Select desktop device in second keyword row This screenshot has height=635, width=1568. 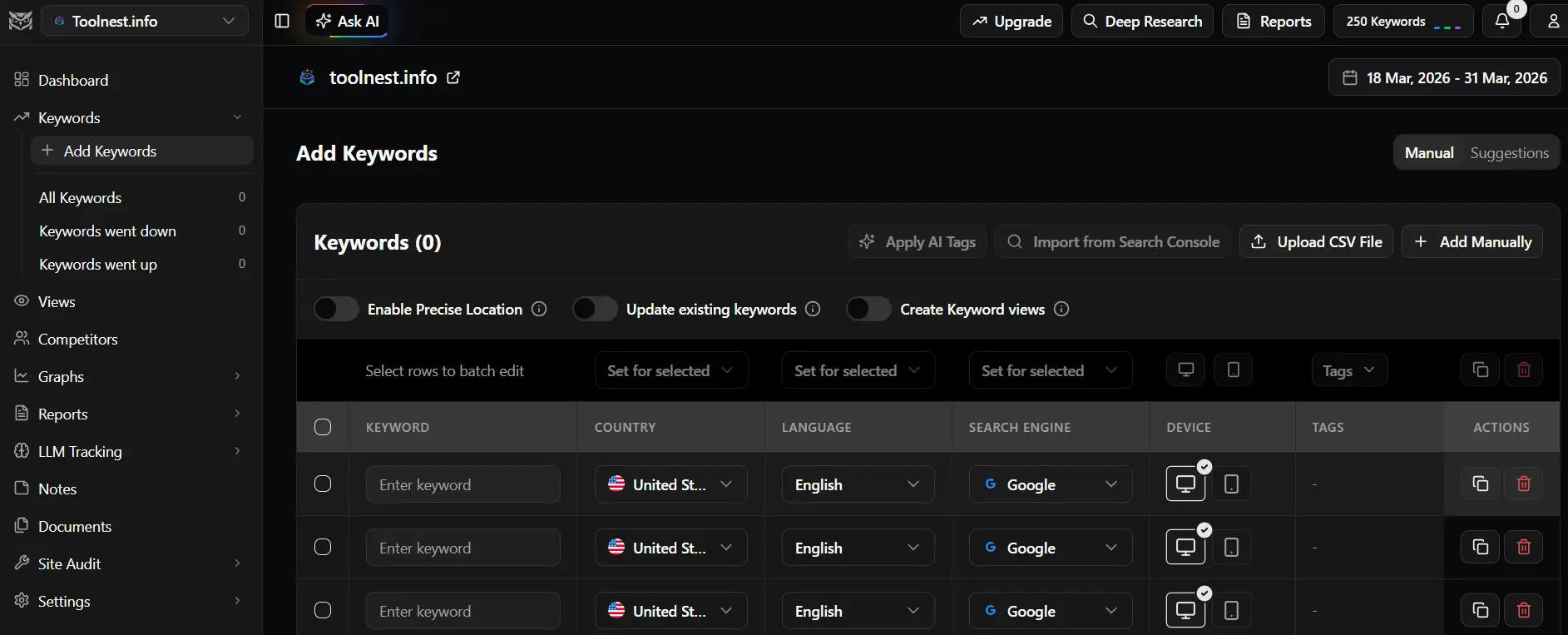[x=1185, y=547]
